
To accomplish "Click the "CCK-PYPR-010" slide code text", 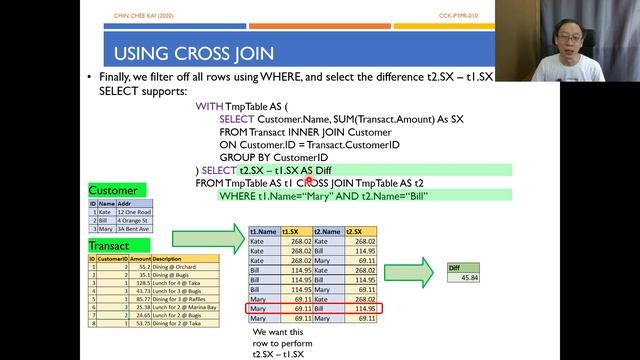I will (458, 16).
